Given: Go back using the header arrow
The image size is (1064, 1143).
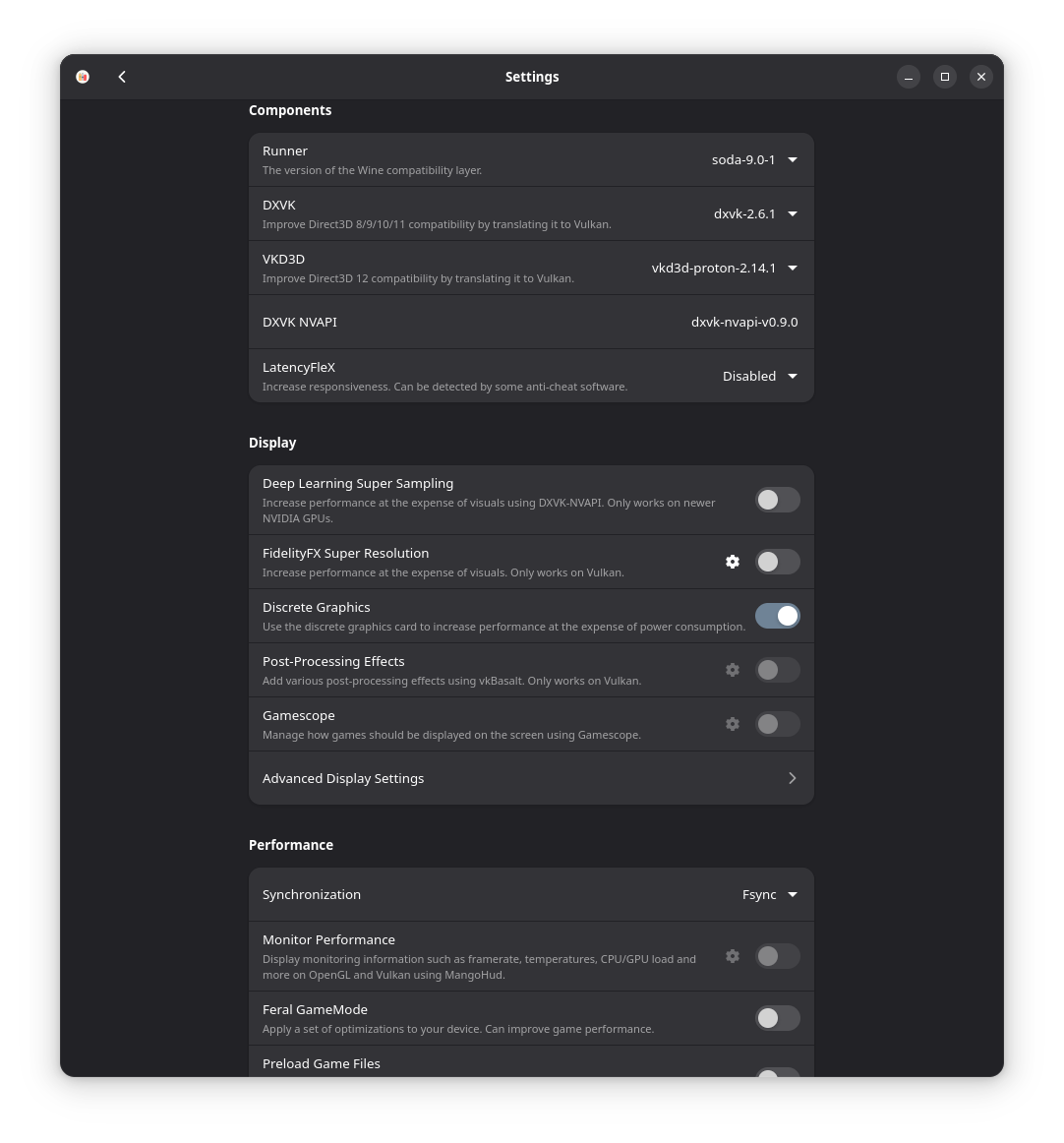Looking at the screenshot, I should pyautogui.click(x=122, y=77).
